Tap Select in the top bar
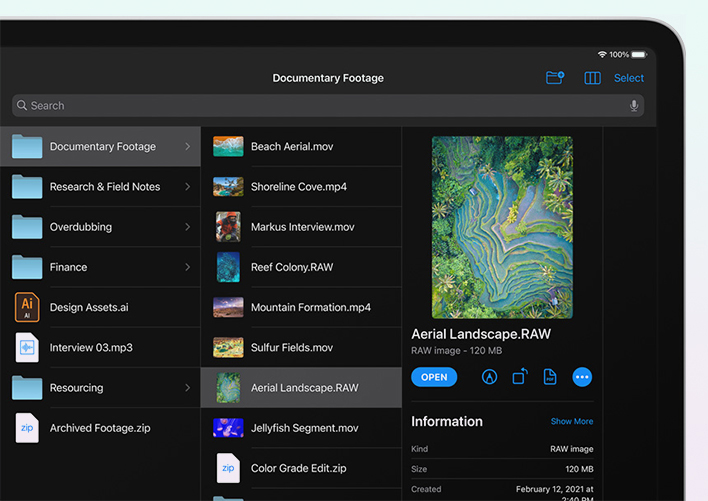The height and width of the screenshot is (501, 708). click(629, 78)
